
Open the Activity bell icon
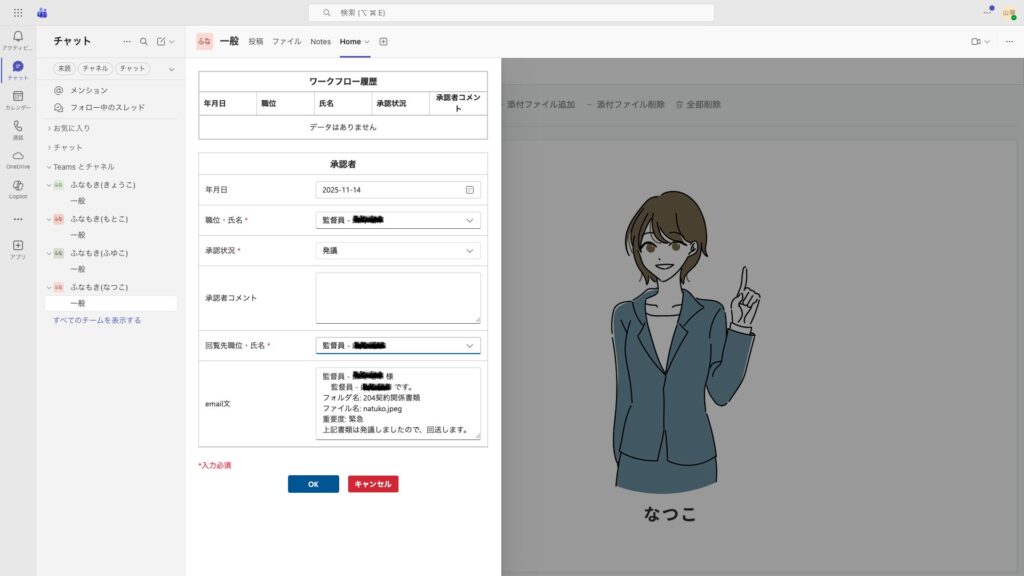coord(17,37)
